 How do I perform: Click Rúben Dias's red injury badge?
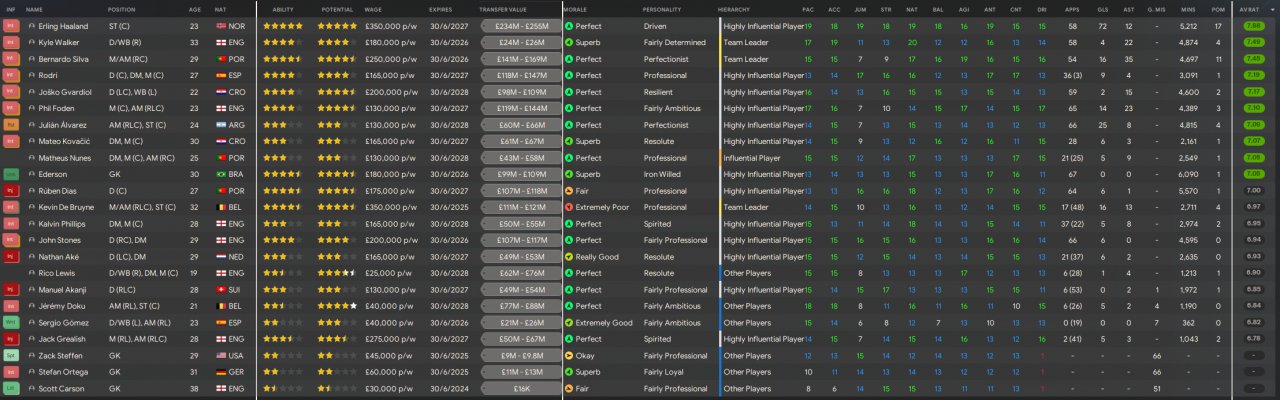click(11, 191)
